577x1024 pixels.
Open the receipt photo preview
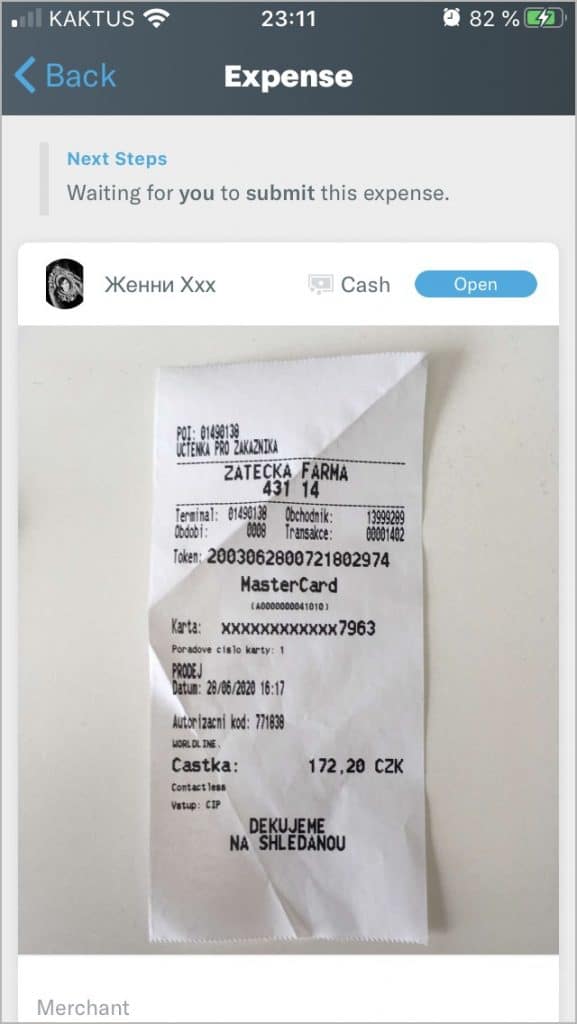click(x=288, y=640)
